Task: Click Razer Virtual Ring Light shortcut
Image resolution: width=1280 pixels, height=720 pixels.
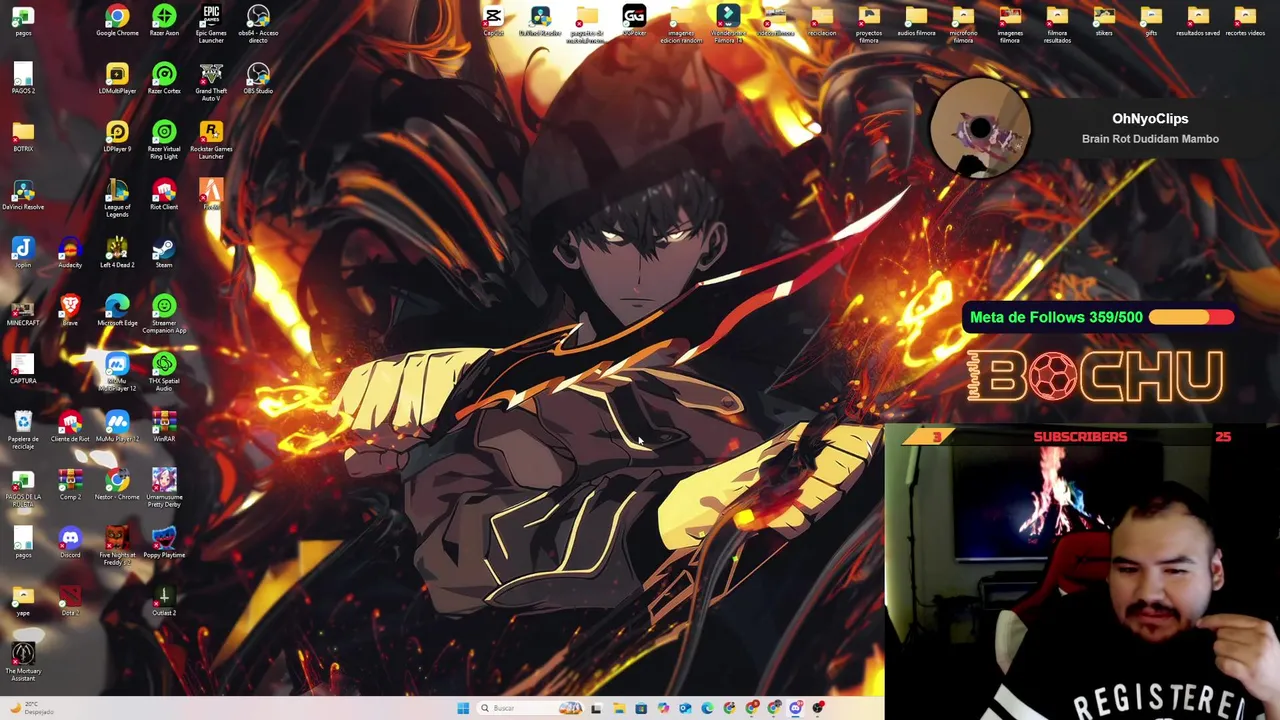Action: point(164,140)
